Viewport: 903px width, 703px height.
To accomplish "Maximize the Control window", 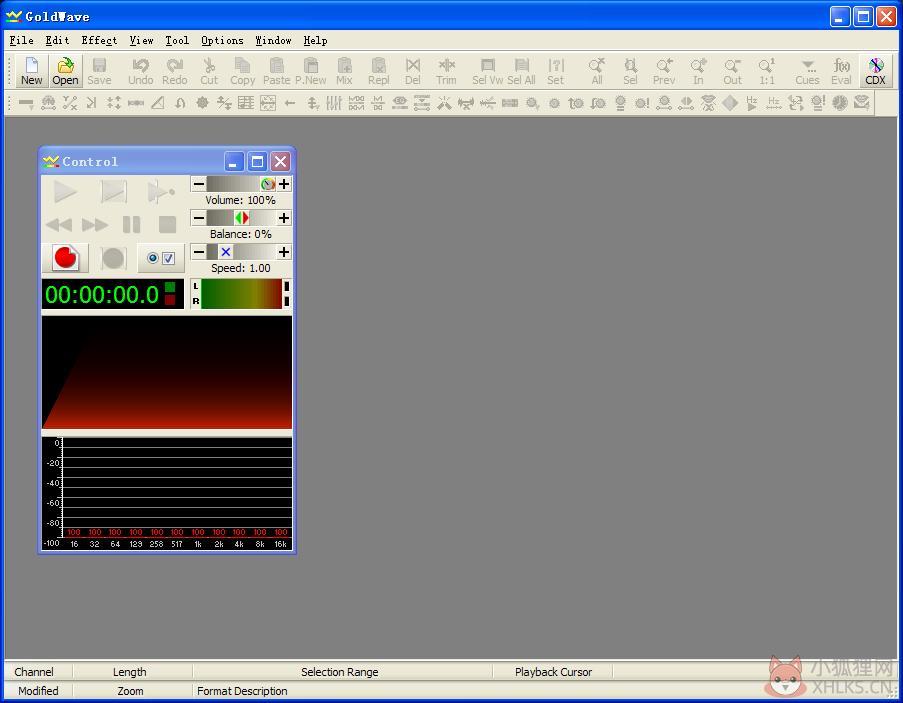I will [x=257, y=162].
